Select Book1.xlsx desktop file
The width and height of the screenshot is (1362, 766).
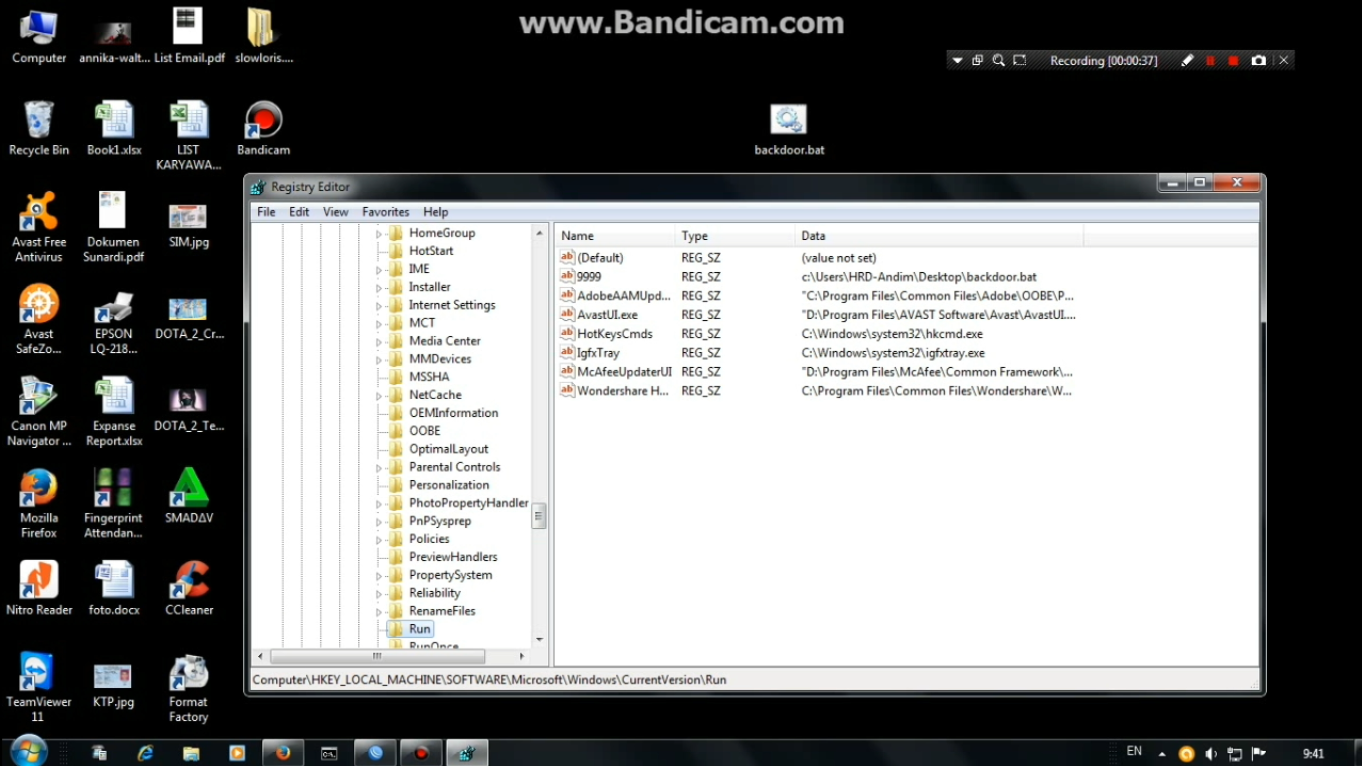pyautogui.click(x=114, y=129)
